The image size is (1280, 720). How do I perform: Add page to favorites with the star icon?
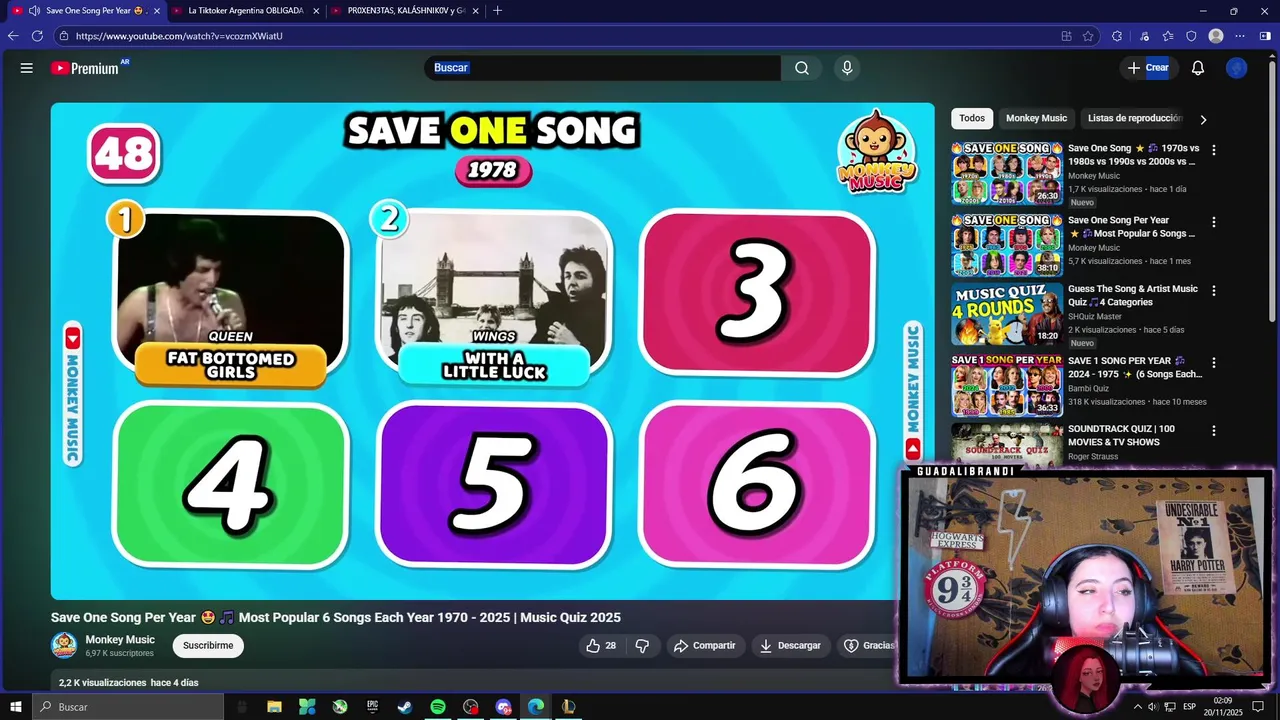point(1088,36)
